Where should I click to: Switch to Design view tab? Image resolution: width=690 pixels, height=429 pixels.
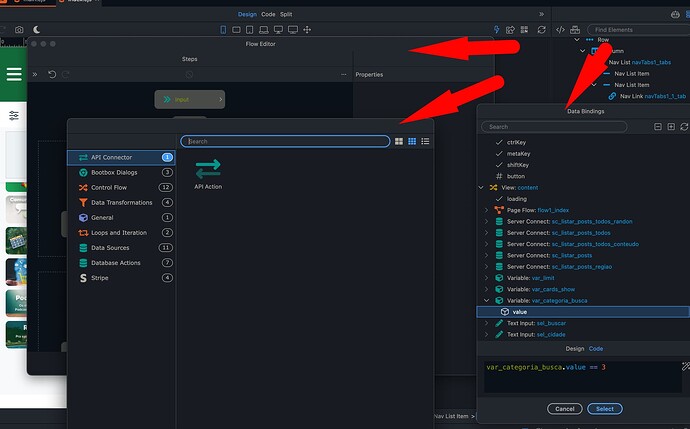(x=247, y=14)
